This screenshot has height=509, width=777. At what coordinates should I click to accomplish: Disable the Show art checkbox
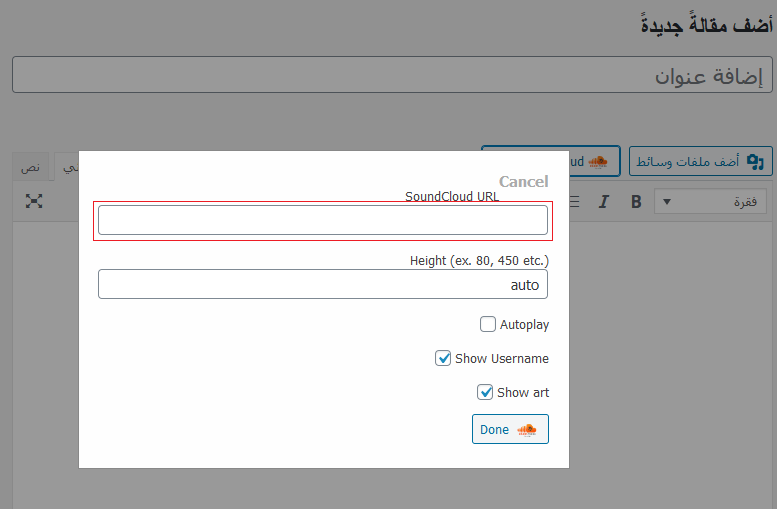coord(485,392)
